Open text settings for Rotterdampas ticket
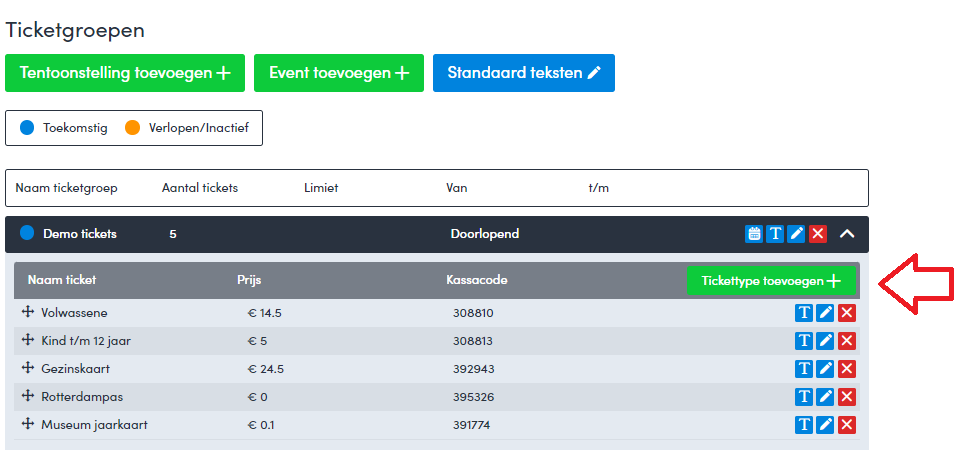 coord(804,397)
